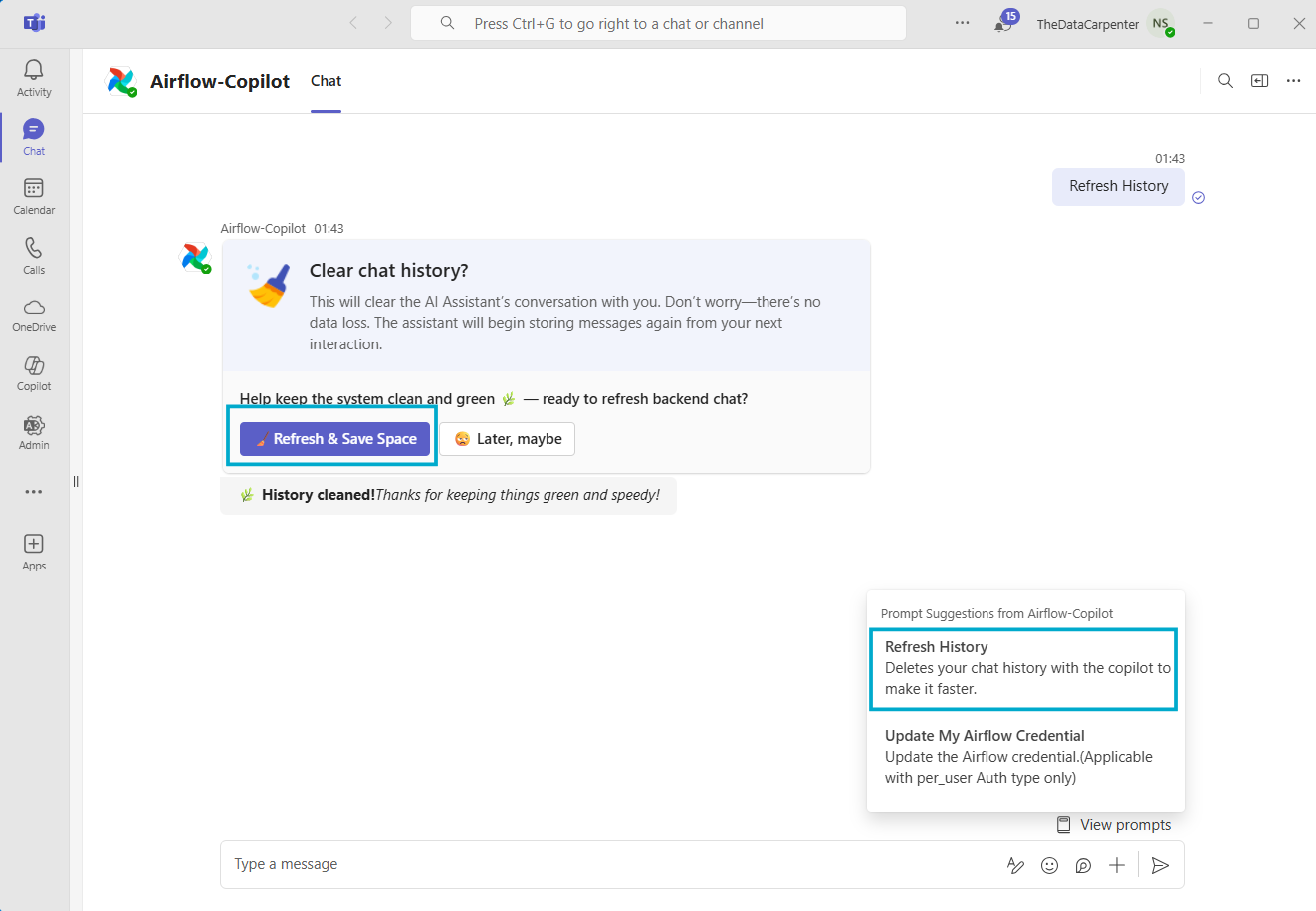
Task: Click the seen status icon beside sent message
Action: (x=1199, y=198)
